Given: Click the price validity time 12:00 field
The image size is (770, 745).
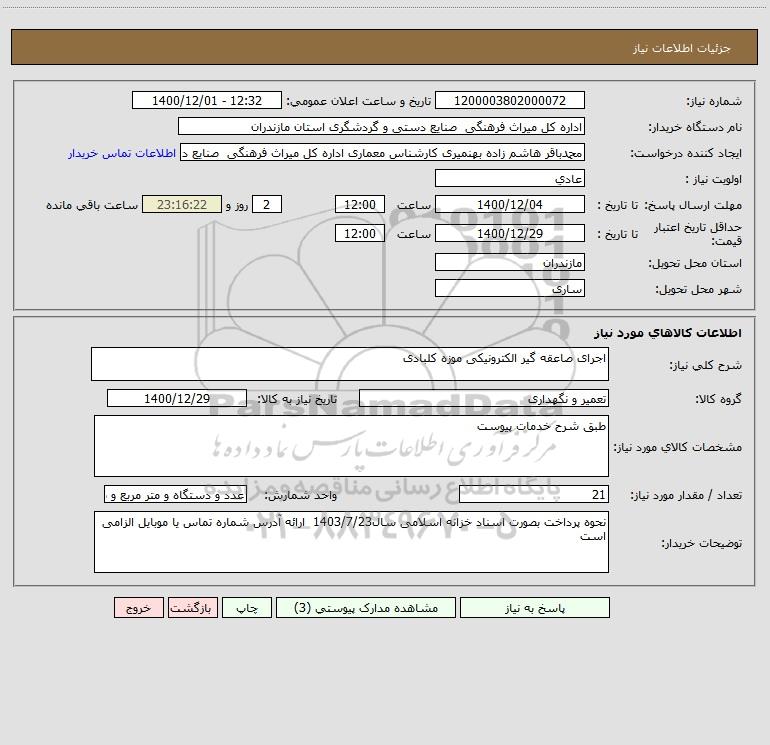Looking at the screenshot, I should tap(359, 233).
